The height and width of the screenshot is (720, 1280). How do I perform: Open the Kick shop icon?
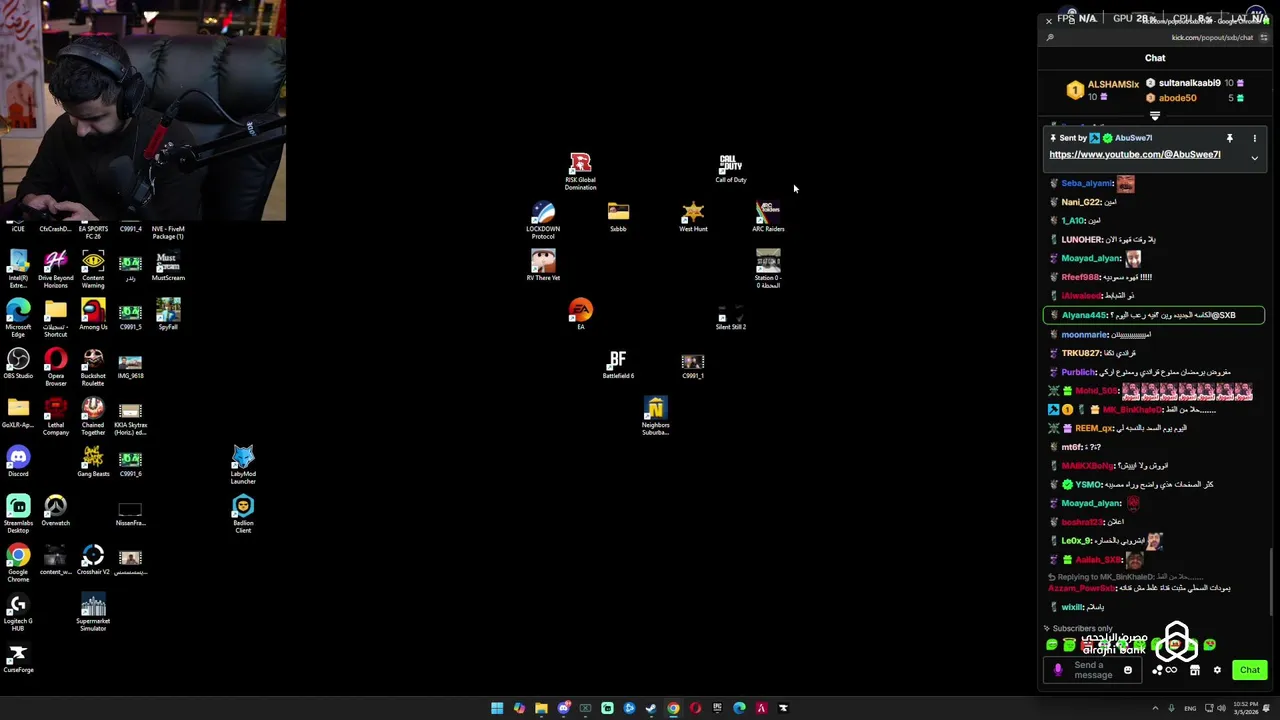click(x=1194, y=670)
